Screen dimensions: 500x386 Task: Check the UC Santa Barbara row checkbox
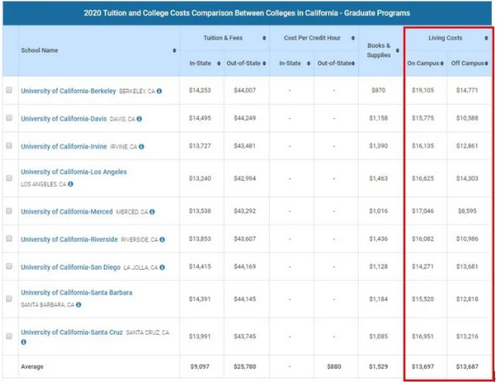point(9,299)
